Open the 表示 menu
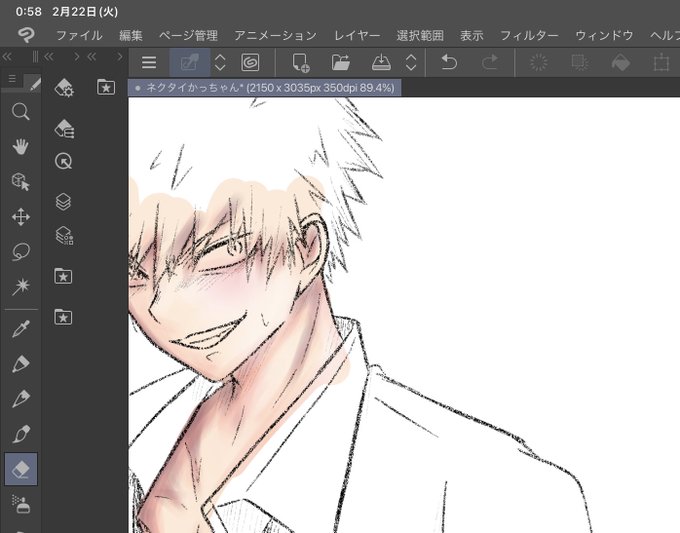The height and width of the screenshot is (533, 680). (x=472, y=35)
